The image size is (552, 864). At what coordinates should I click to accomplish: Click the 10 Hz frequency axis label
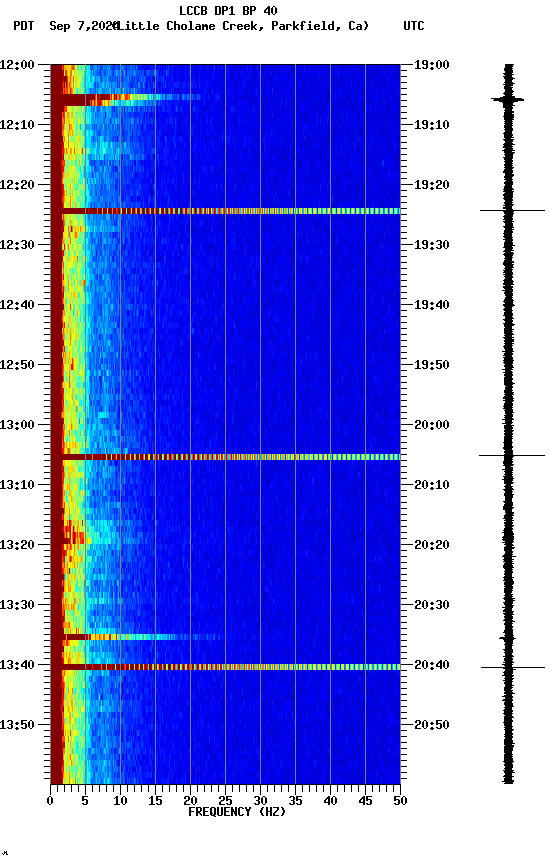[x=120, y=801]
